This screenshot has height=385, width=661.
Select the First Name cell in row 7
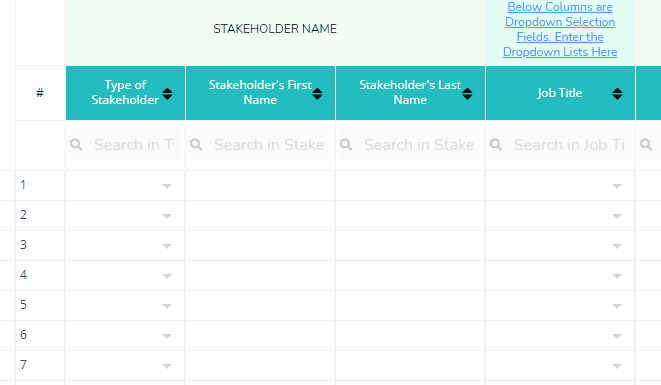tap(261, 366)
